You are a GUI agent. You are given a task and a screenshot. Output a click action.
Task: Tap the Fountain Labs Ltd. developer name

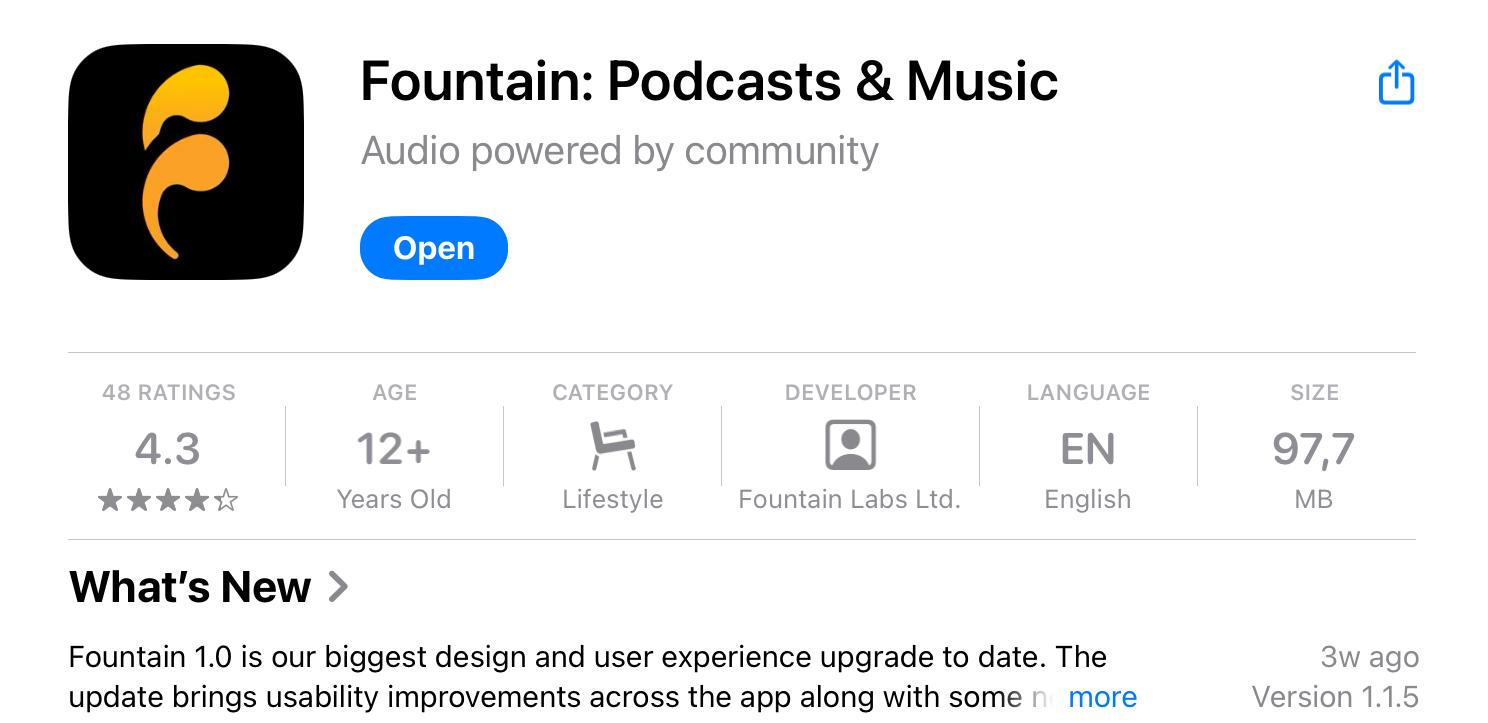pos(850,499)
